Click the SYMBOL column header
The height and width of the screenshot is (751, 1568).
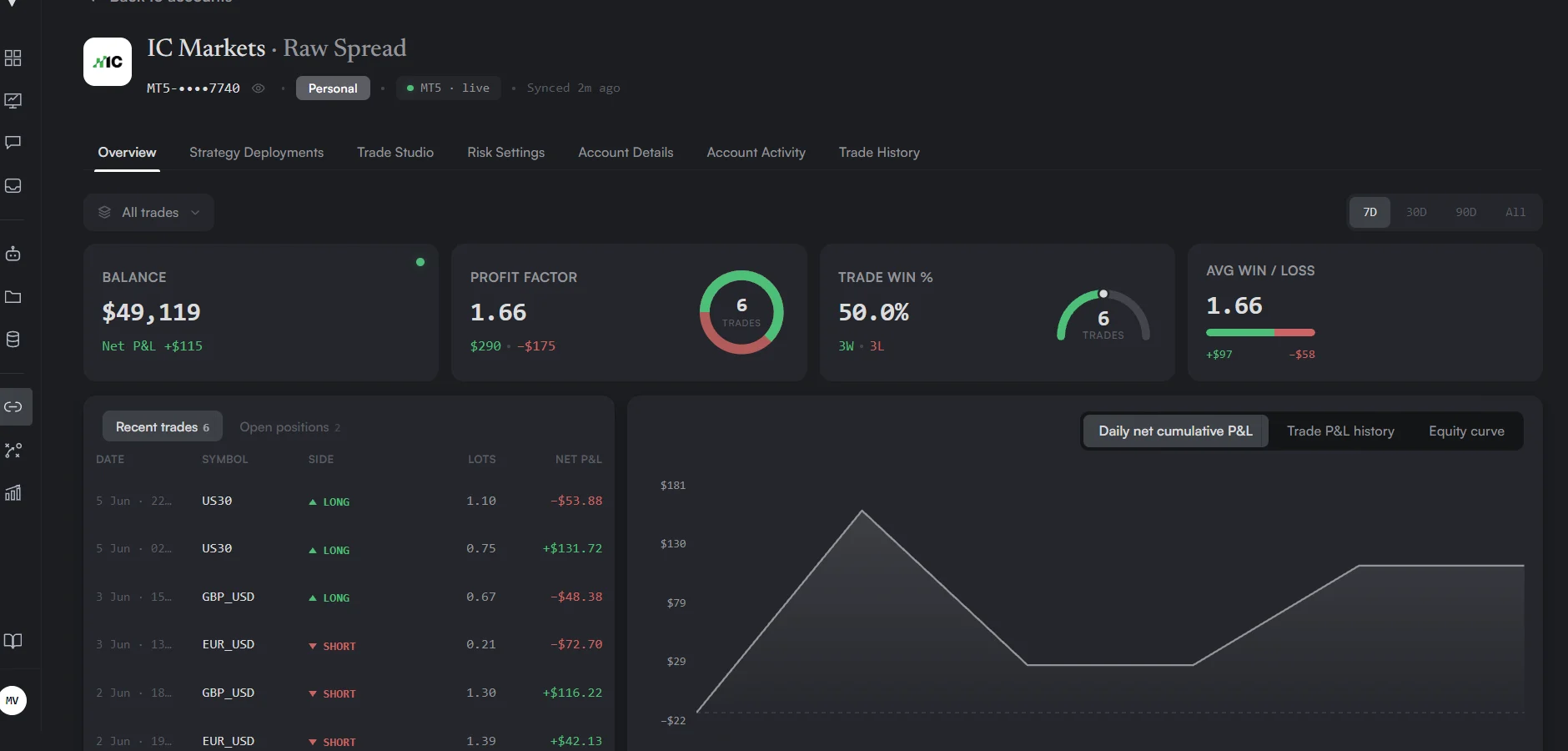(x=225, y=460)
